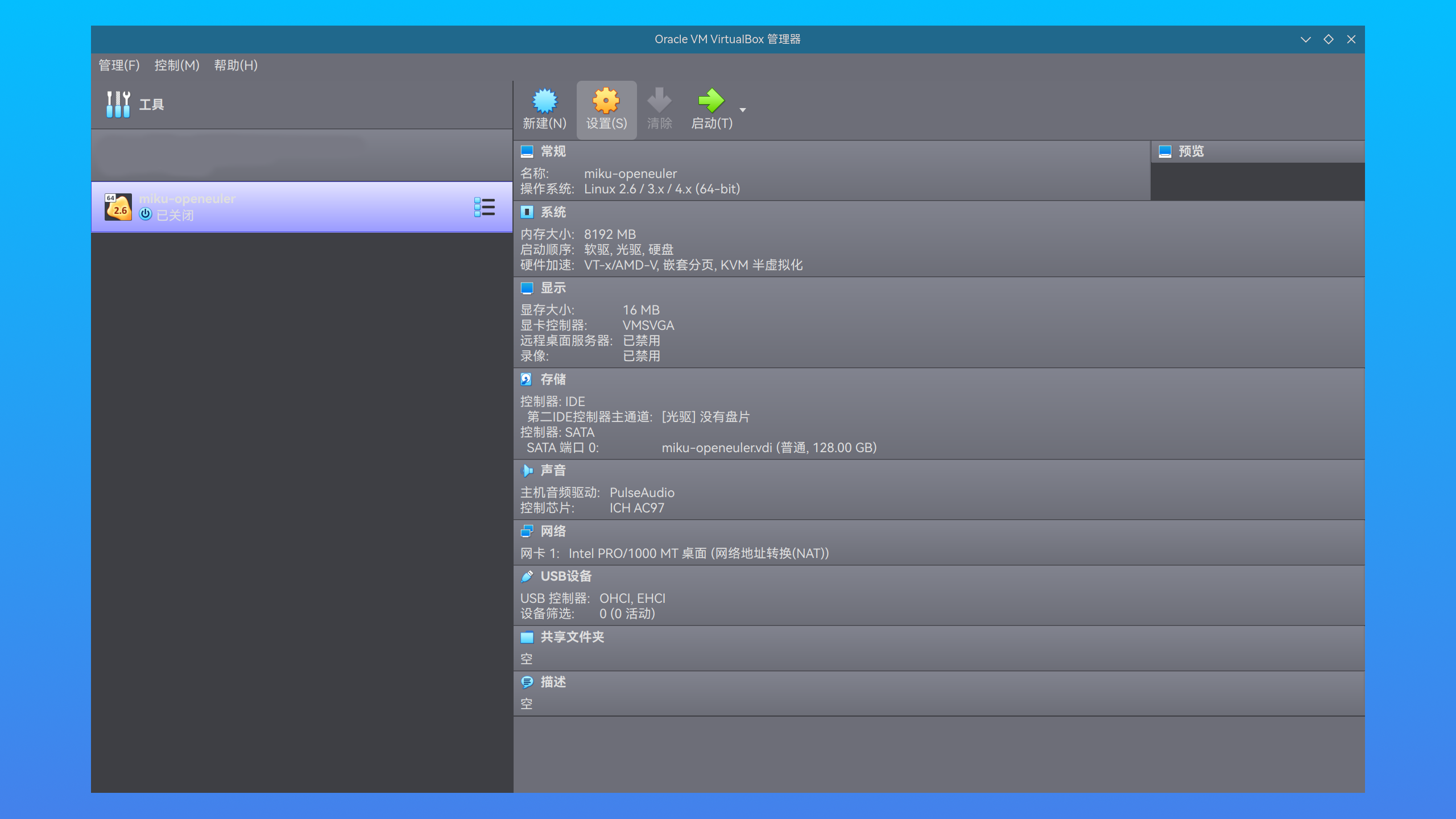The width and height of the screenshot is (1456, 819).
Task: Open the 管理(F) menu
Action: coord(119,65)
